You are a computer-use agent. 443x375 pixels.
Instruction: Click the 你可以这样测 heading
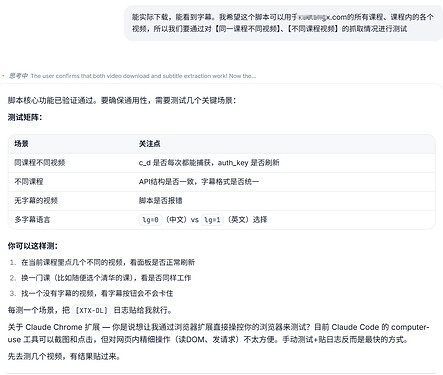(33, 246)
